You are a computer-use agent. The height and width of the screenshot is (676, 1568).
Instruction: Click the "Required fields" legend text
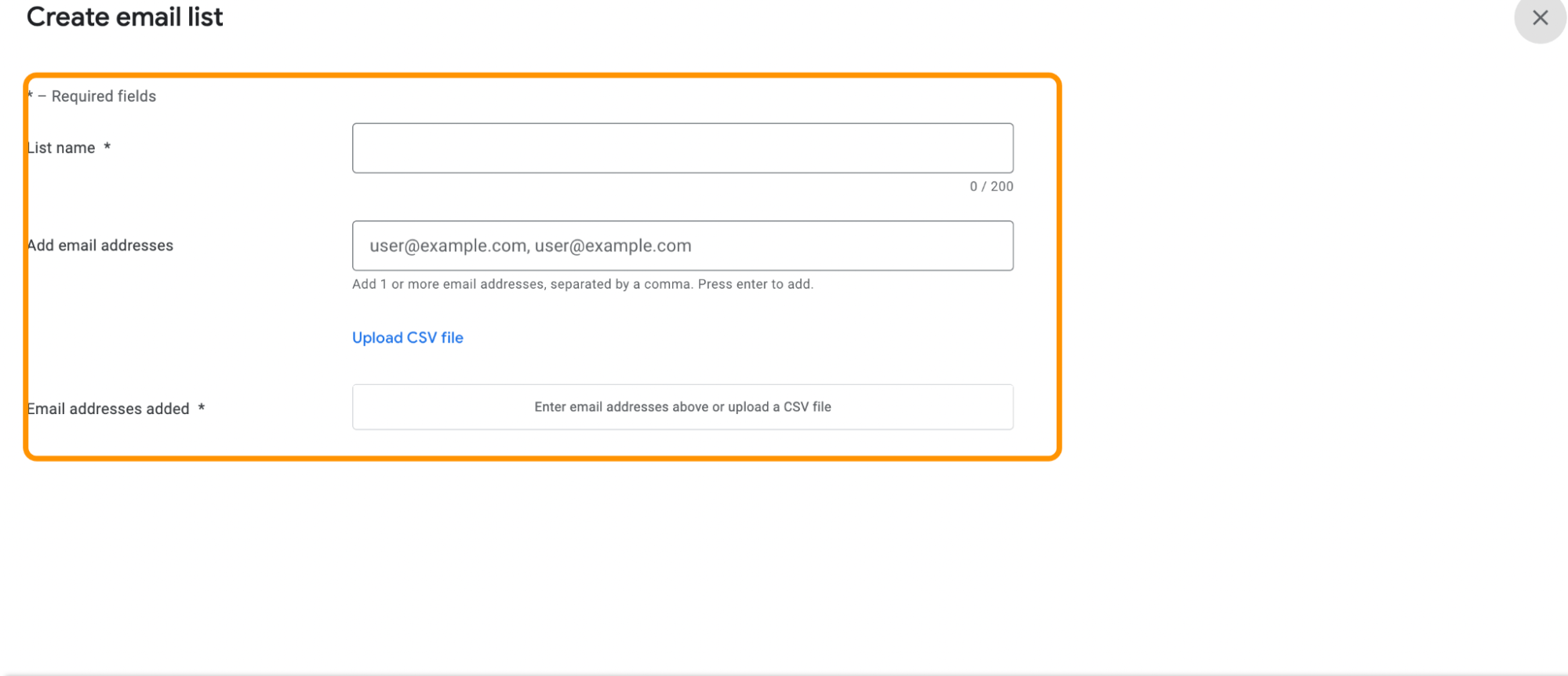[x=104, y=96]
